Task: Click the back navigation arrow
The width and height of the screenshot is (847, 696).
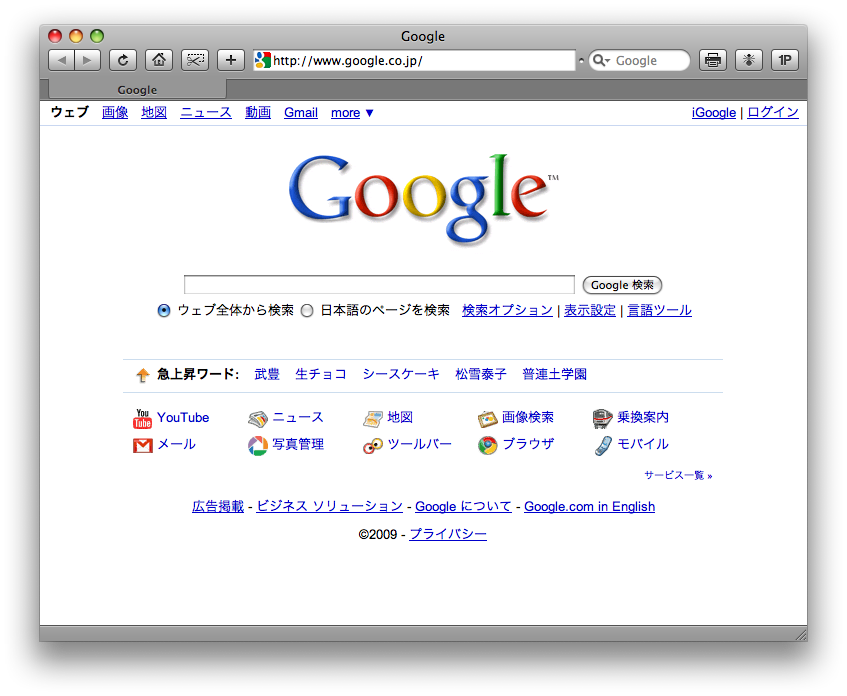Action: pyautogui.click(x=61, y=60)
